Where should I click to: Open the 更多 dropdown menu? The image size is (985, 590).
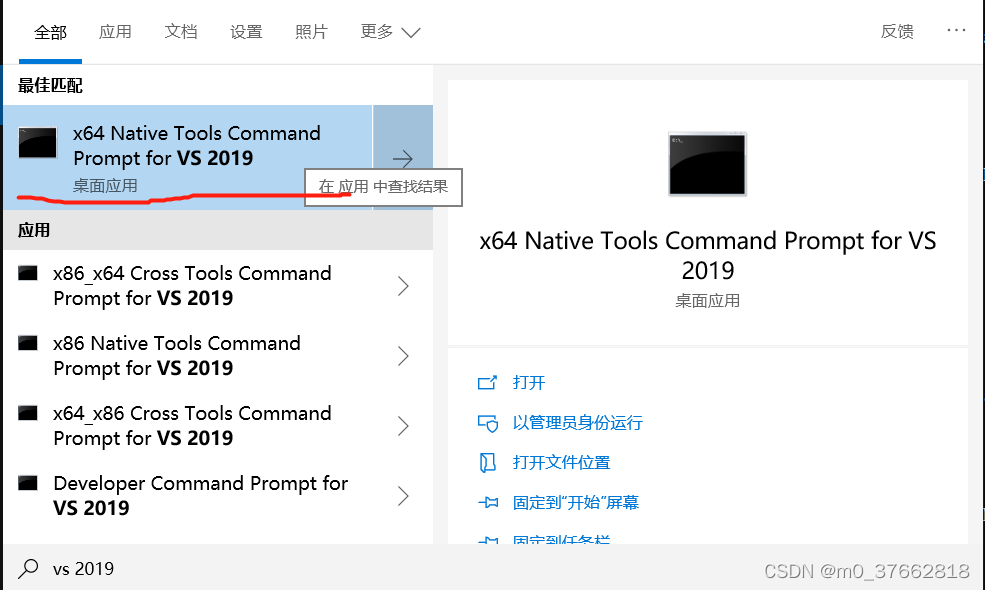(x=390, y=32)
